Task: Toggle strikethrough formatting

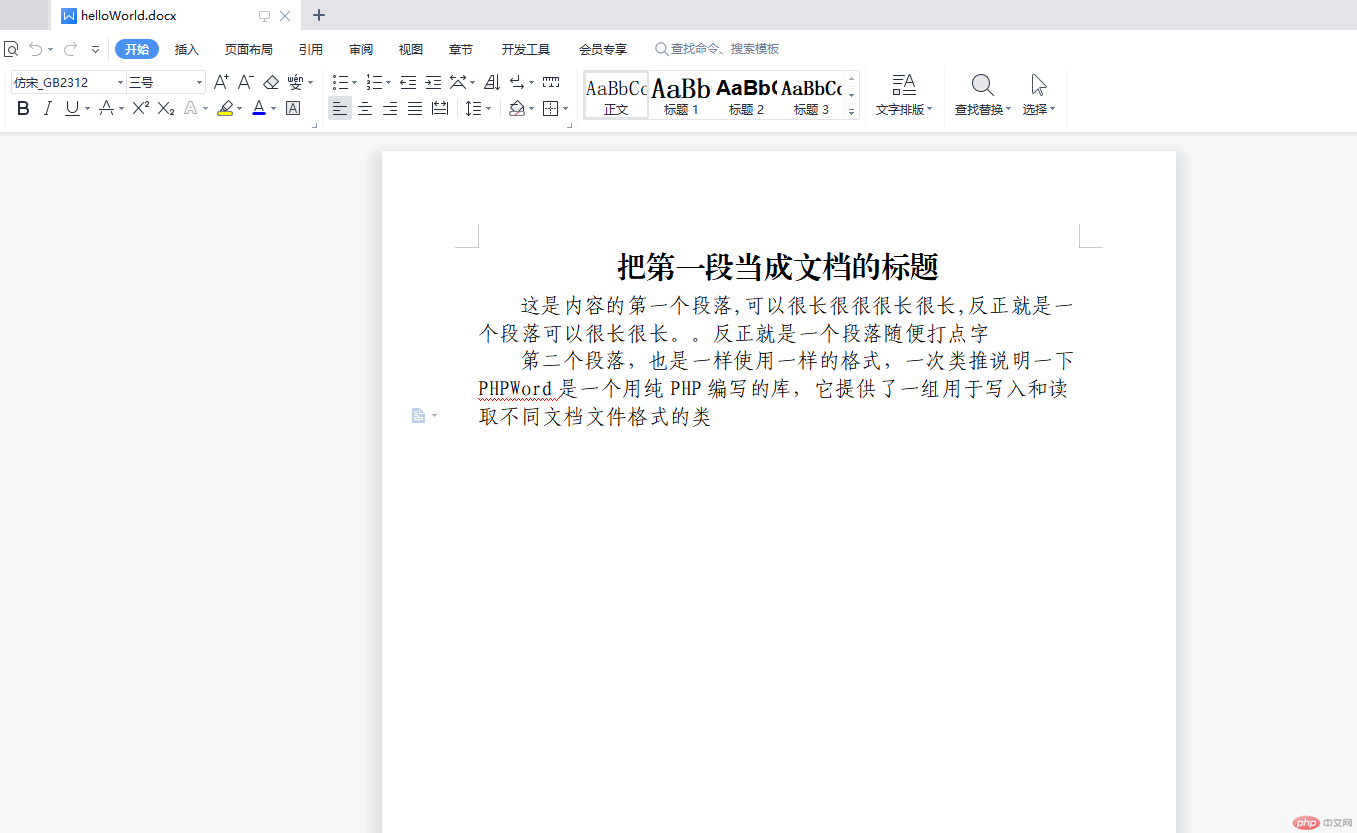Action: tap(106, 108)
